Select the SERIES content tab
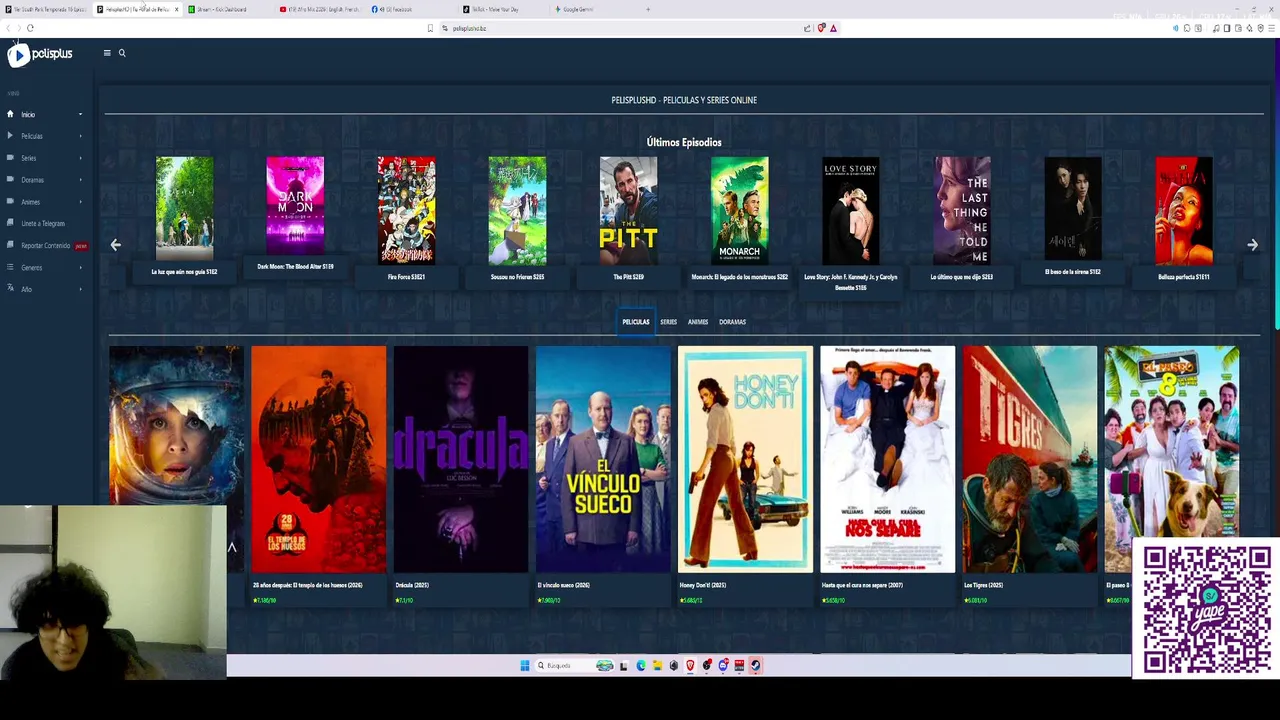The width and height of the screenshot is (1280, 720). point(668,322)
